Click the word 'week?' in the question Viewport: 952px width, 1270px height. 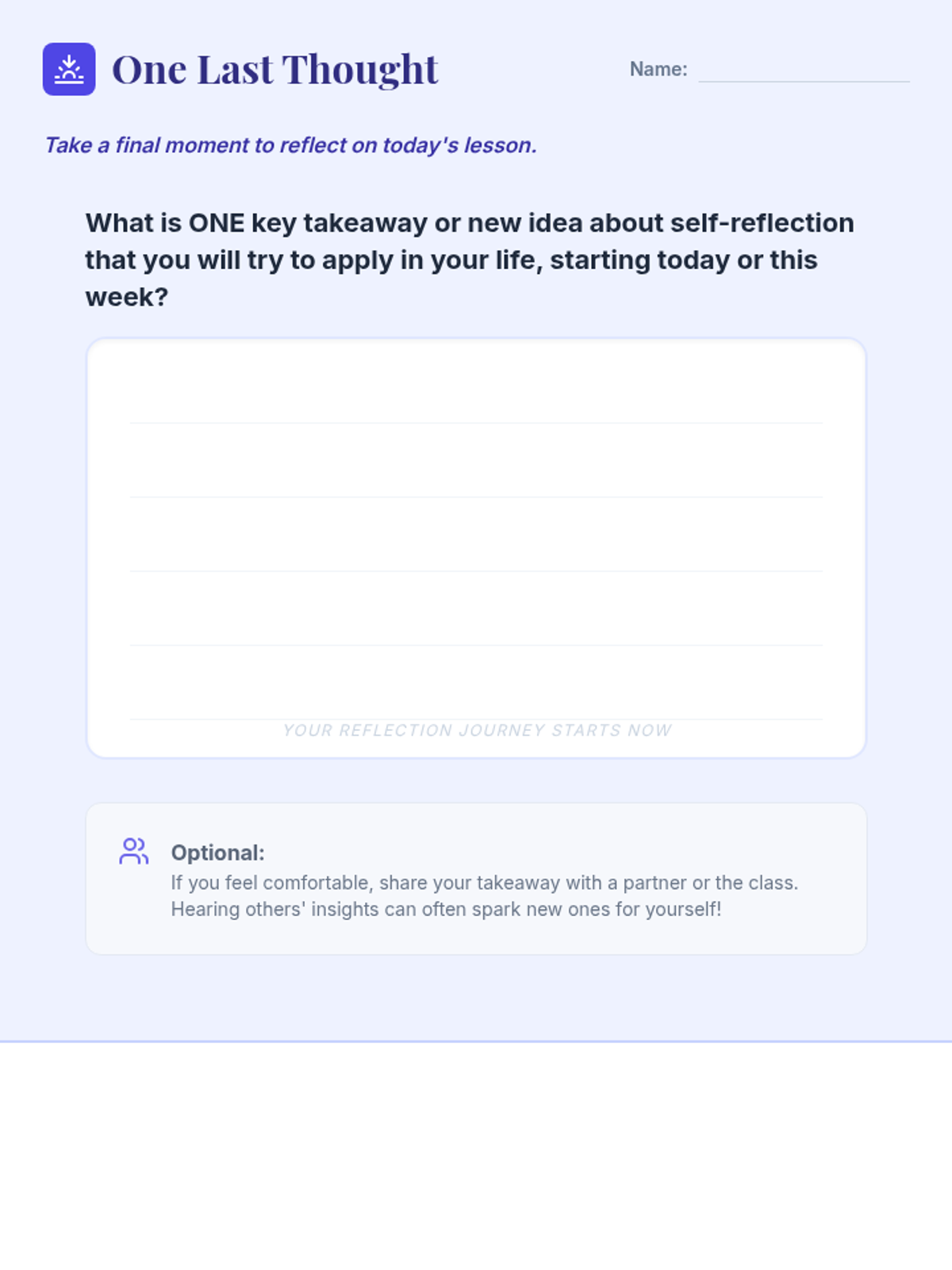(127, 297)
